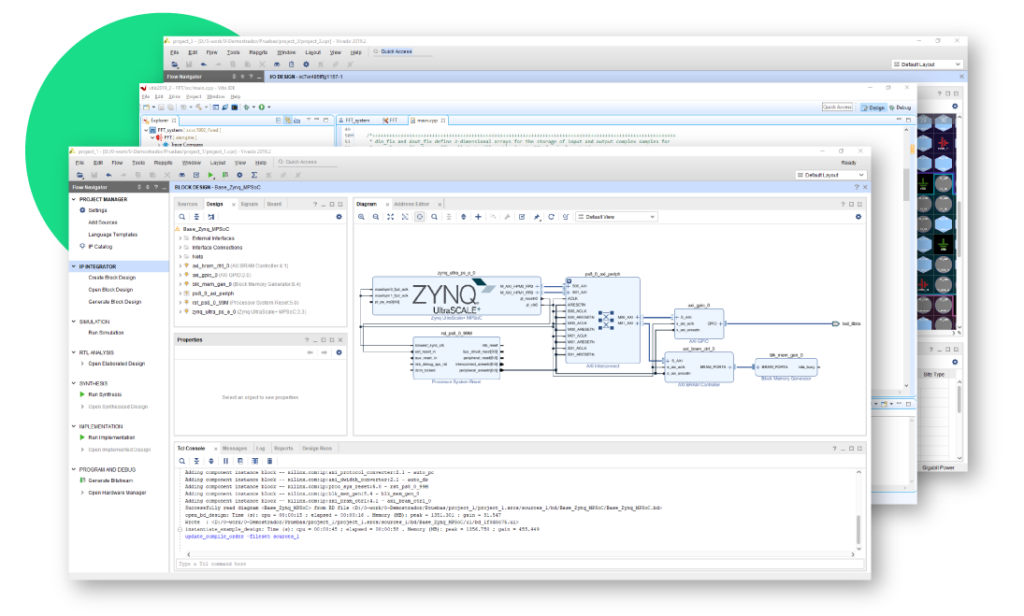Collapse SIMULATION section chevron
This screenshot has width=1024, height=616.
[x=74, y=321]
